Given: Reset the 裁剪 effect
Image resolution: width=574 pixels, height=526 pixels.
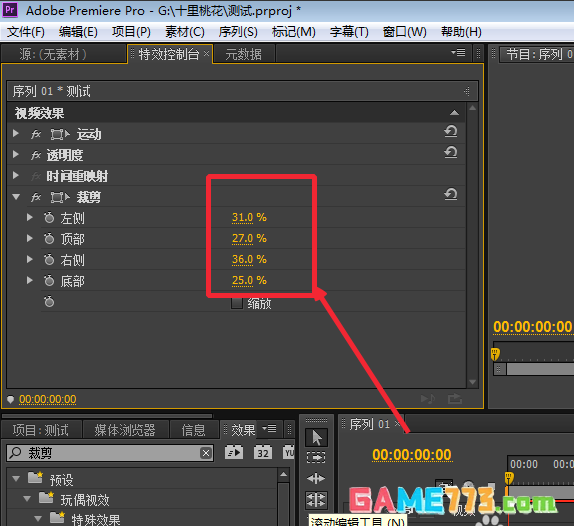Looking at the screenshot, I should (451, 194).
